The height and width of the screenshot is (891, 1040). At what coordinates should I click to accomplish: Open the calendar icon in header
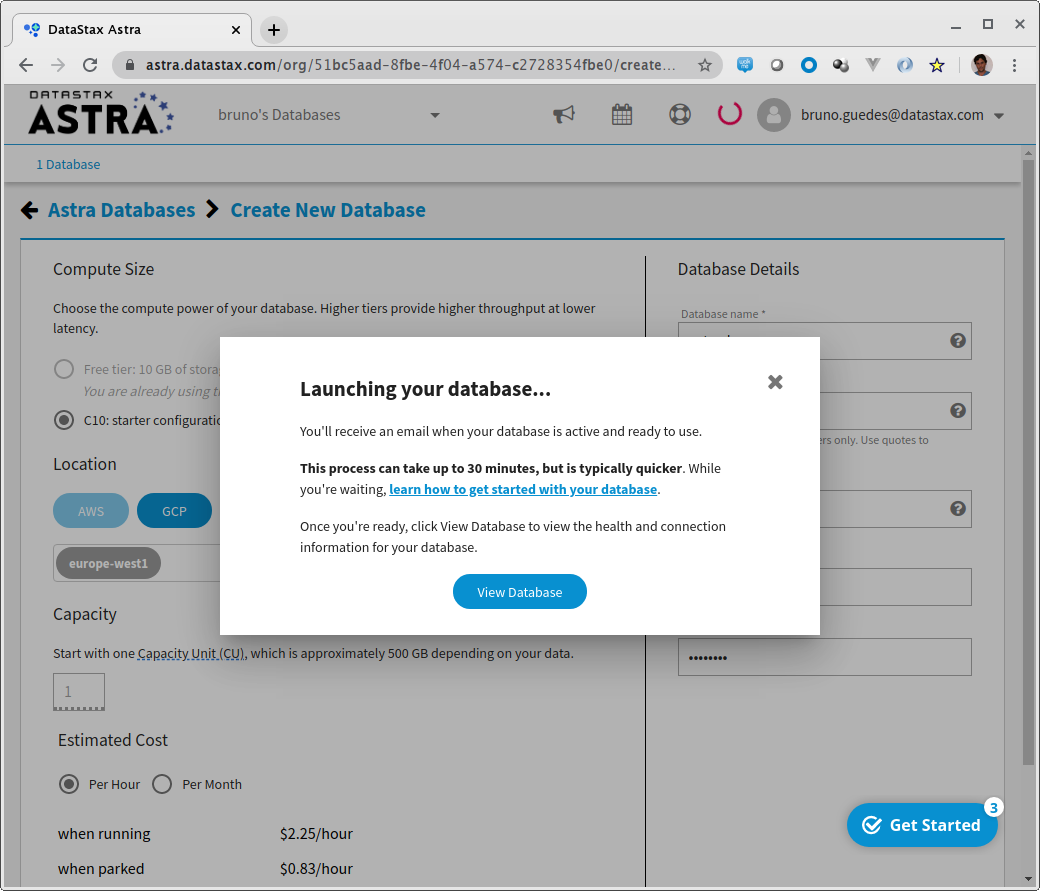(621, 114)
